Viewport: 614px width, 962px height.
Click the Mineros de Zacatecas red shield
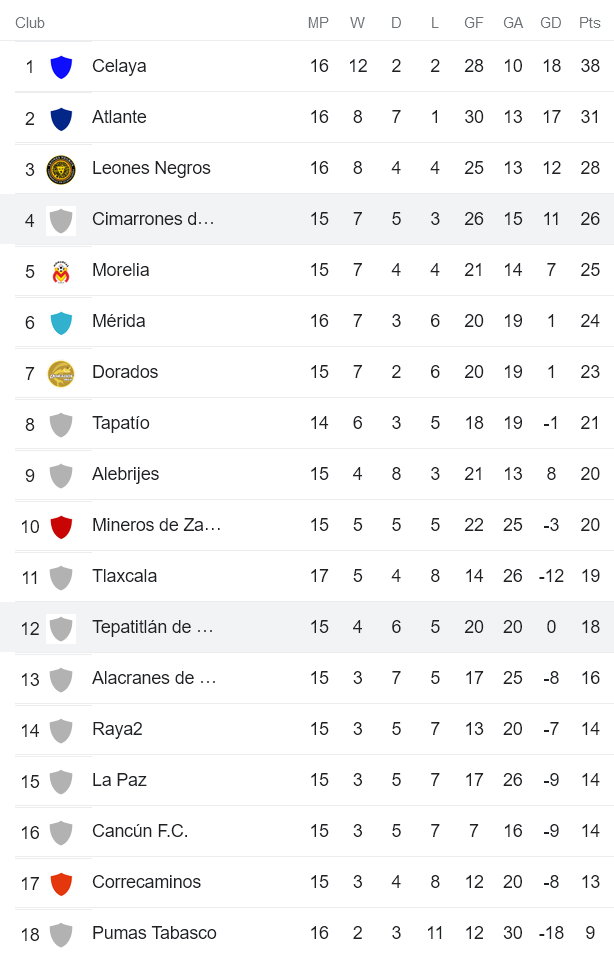(x=61, y=526)
